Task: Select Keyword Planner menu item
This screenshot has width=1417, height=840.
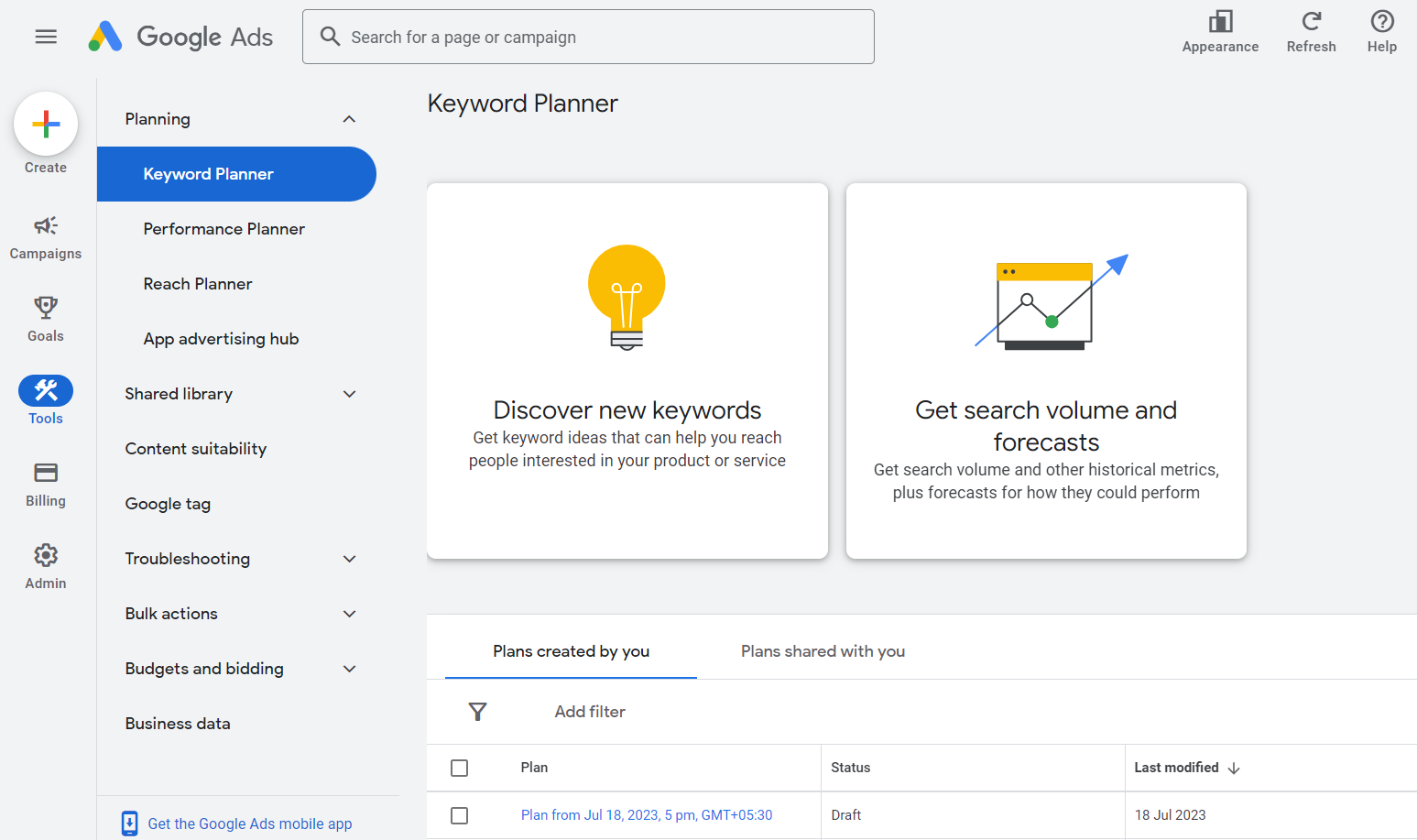Action: (236, 174)
